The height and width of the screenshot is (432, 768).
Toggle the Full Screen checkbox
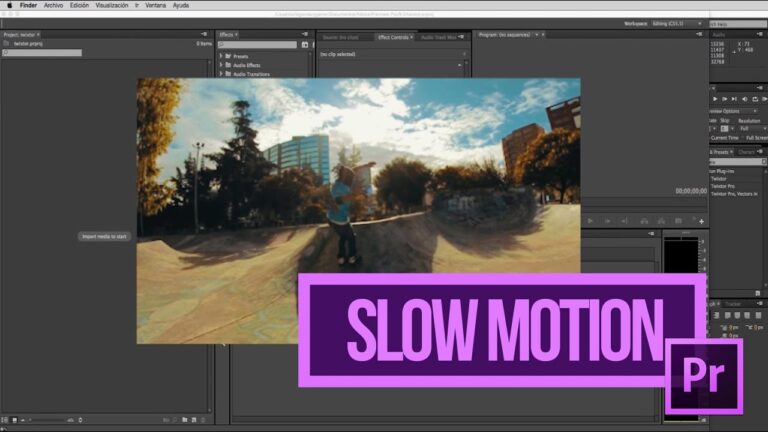(755, 138)
